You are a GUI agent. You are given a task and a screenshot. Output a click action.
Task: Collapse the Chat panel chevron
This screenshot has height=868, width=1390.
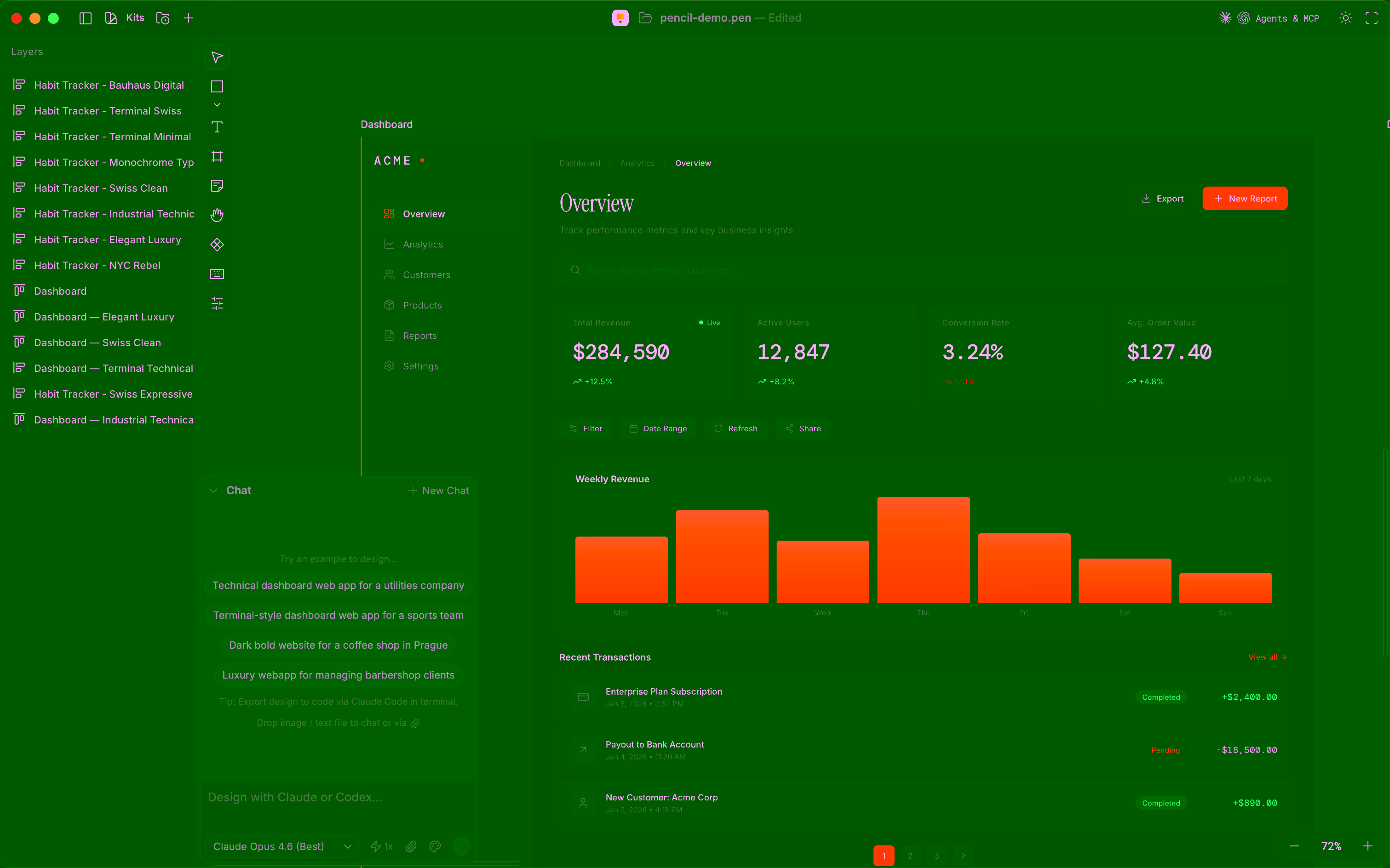[x=214, y=491]
